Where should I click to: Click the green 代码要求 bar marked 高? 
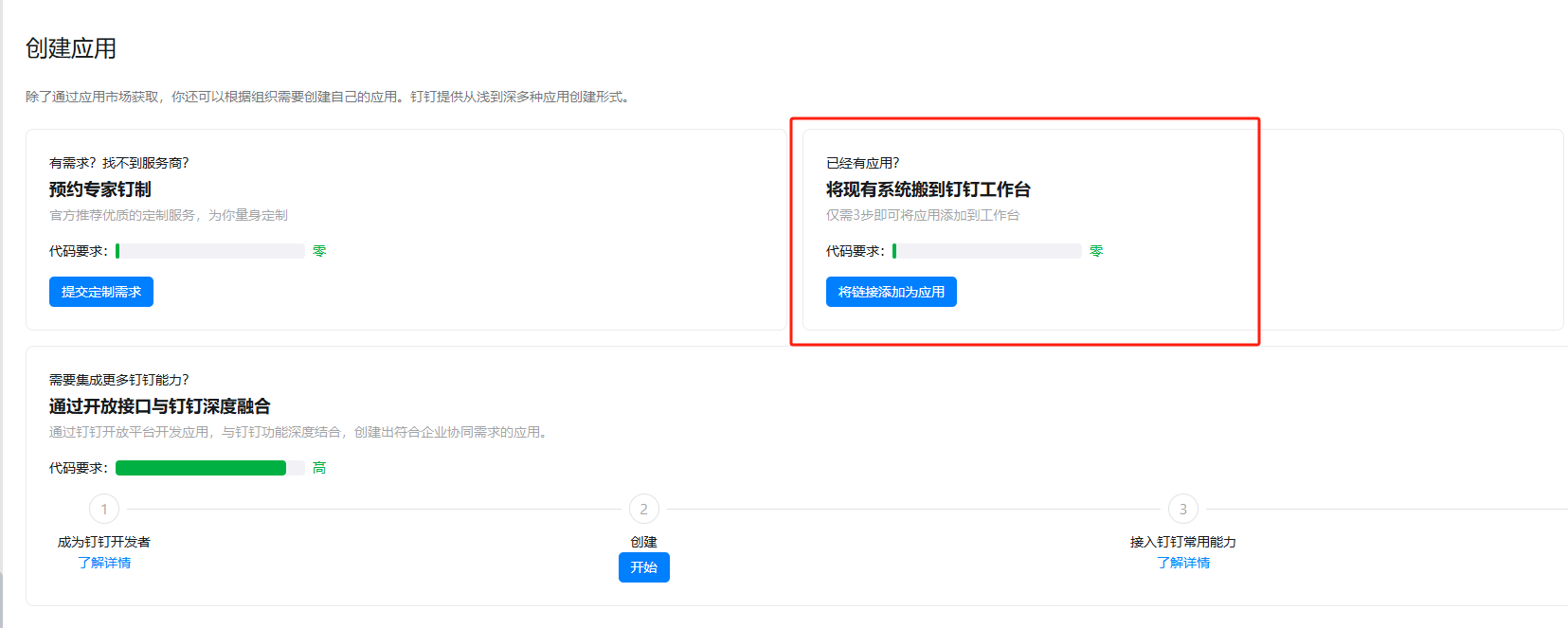[210, 468]
